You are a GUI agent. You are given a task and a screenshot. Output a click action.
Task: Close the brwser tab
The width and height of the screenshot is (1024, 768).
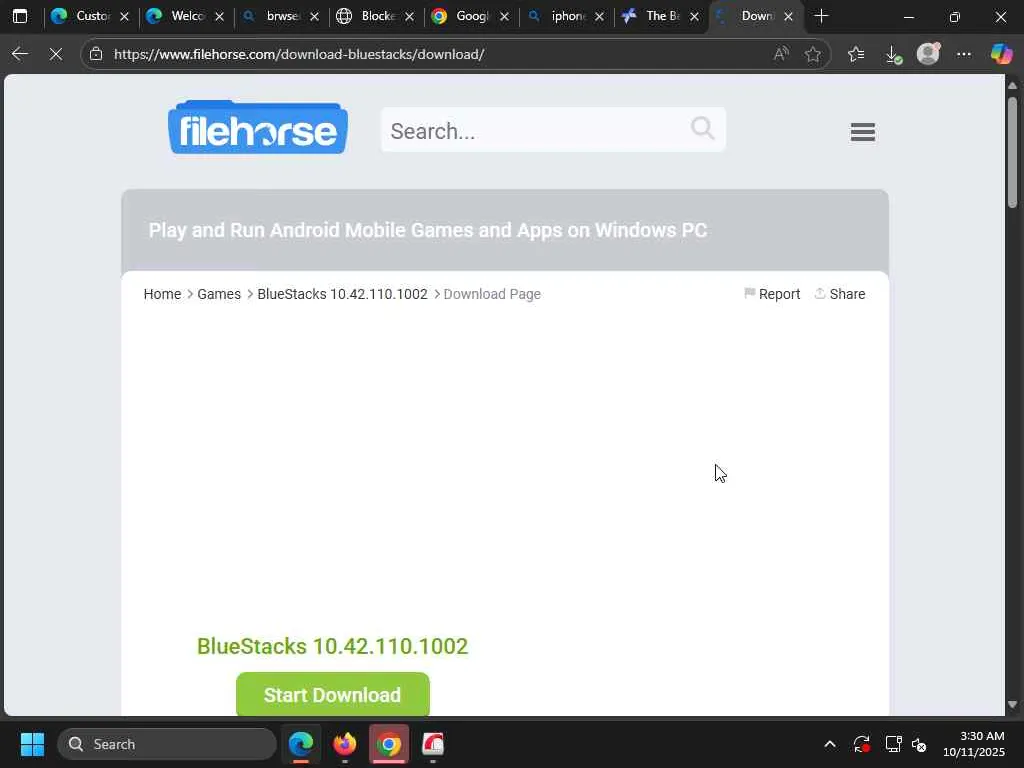(314, 17)
